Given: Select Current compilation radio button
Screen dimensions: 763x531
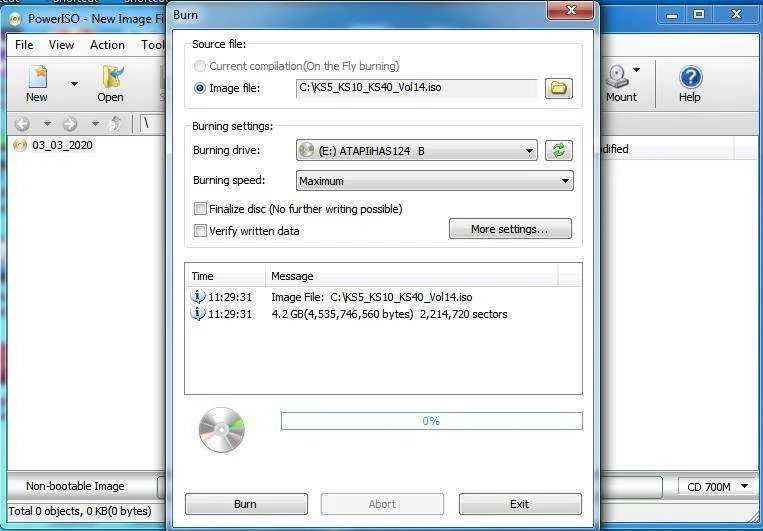Looking at the screenshot, I should click(x=200, y=66).
